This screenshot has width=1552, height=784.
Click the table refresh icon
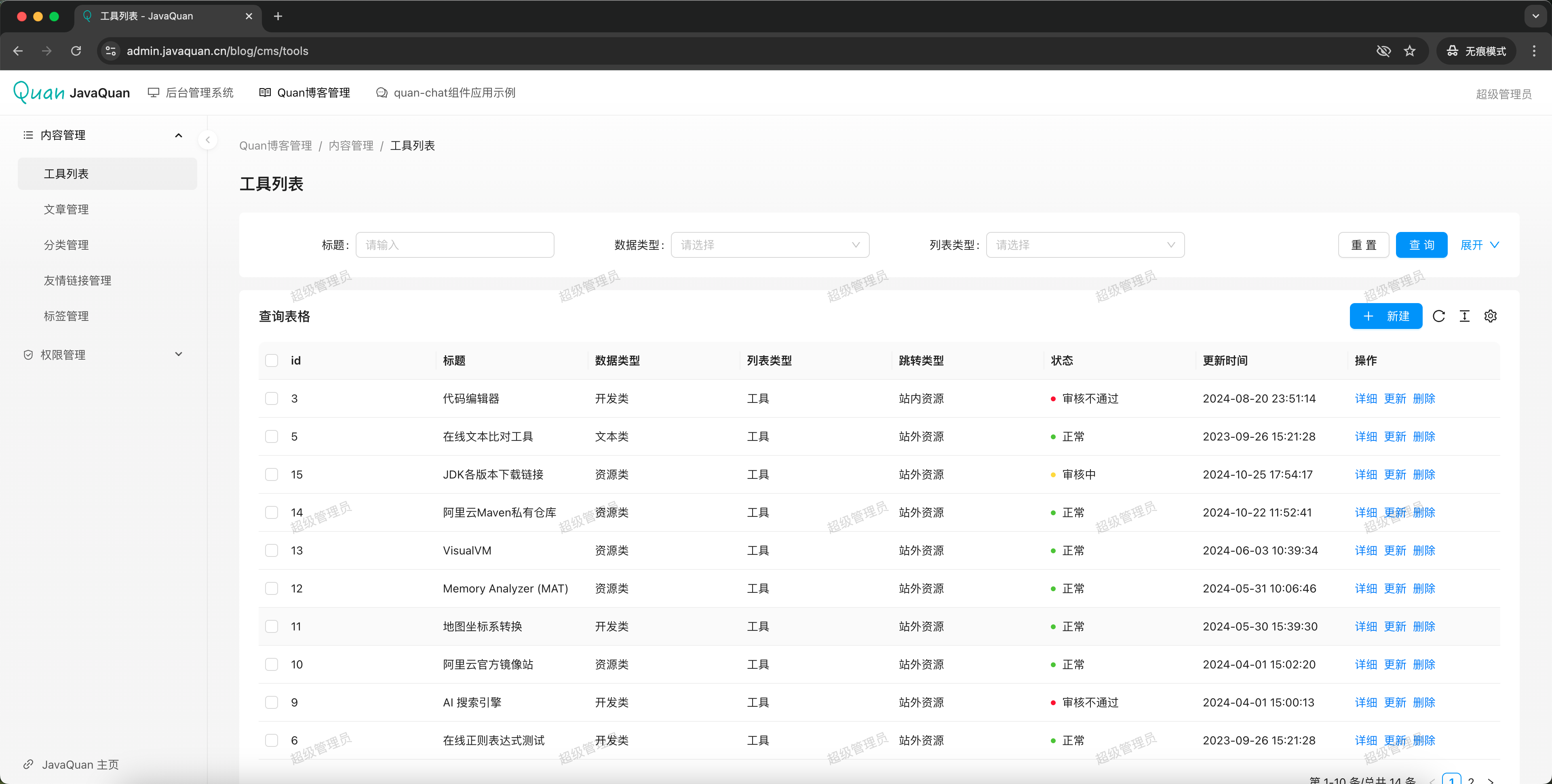(x=1438, y=316)
